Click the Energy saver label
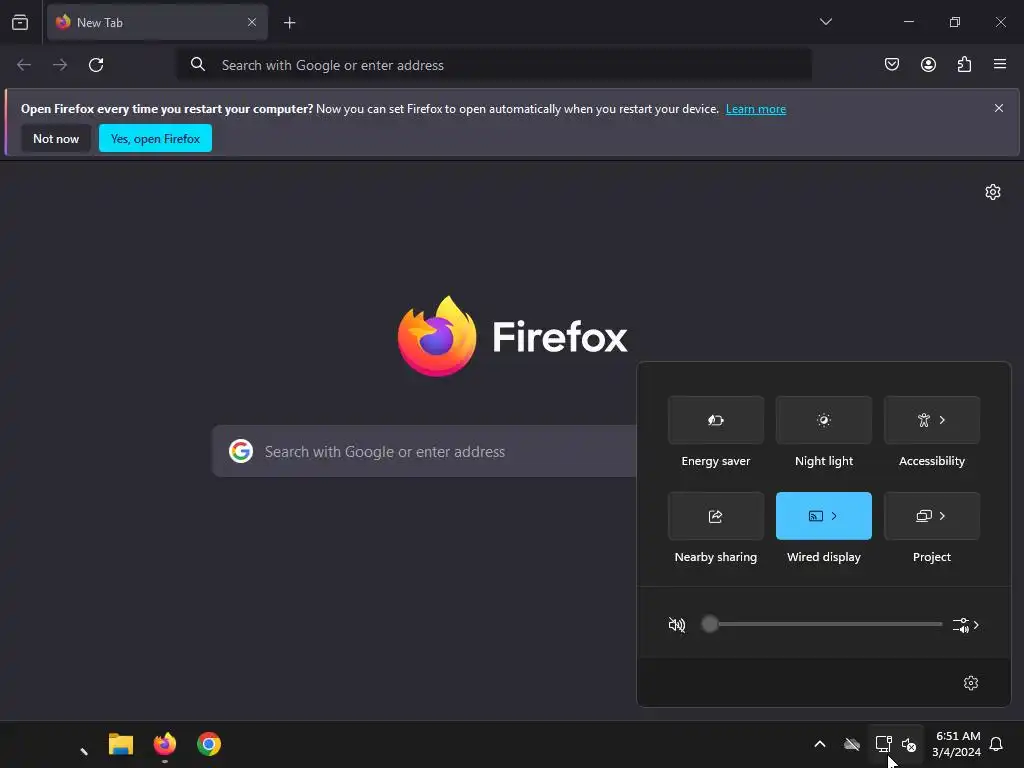The width and height of the screenshot is (1024, 768). click(716, 461)
